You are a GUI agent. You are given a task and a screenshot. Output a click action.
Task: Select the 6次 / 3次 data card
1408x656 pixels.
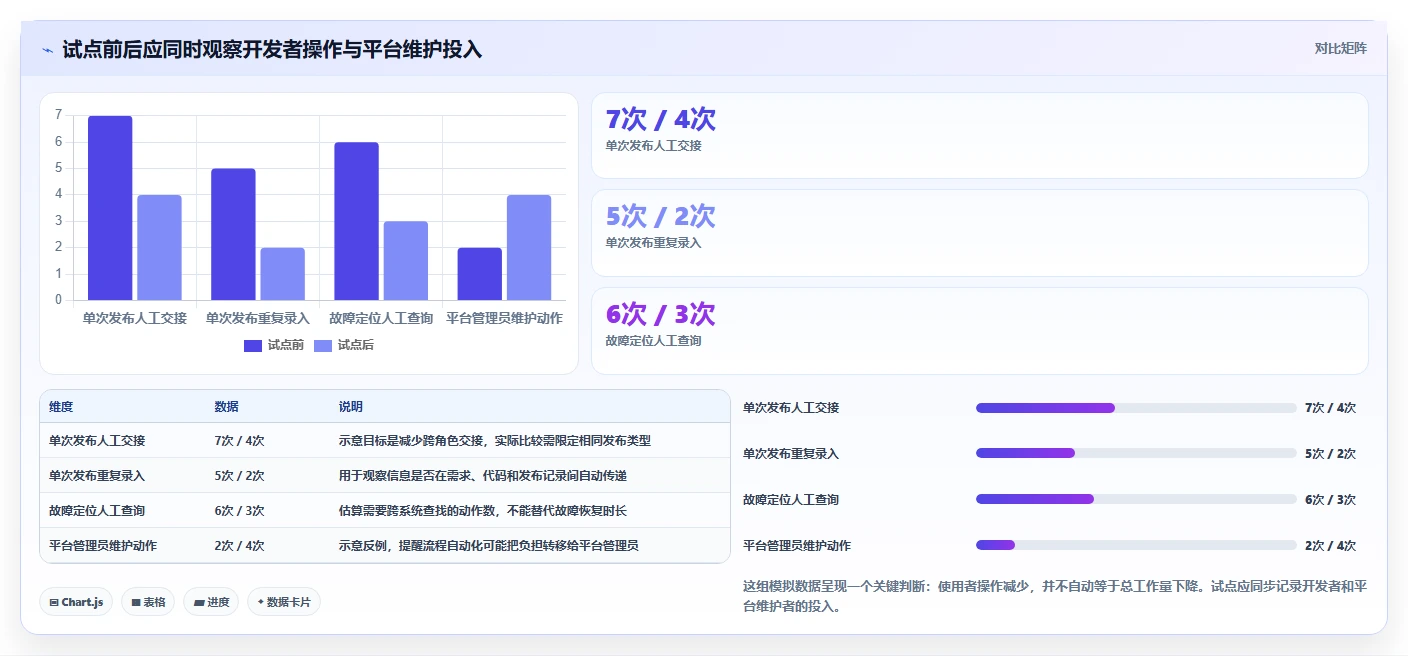pos(980,331)
